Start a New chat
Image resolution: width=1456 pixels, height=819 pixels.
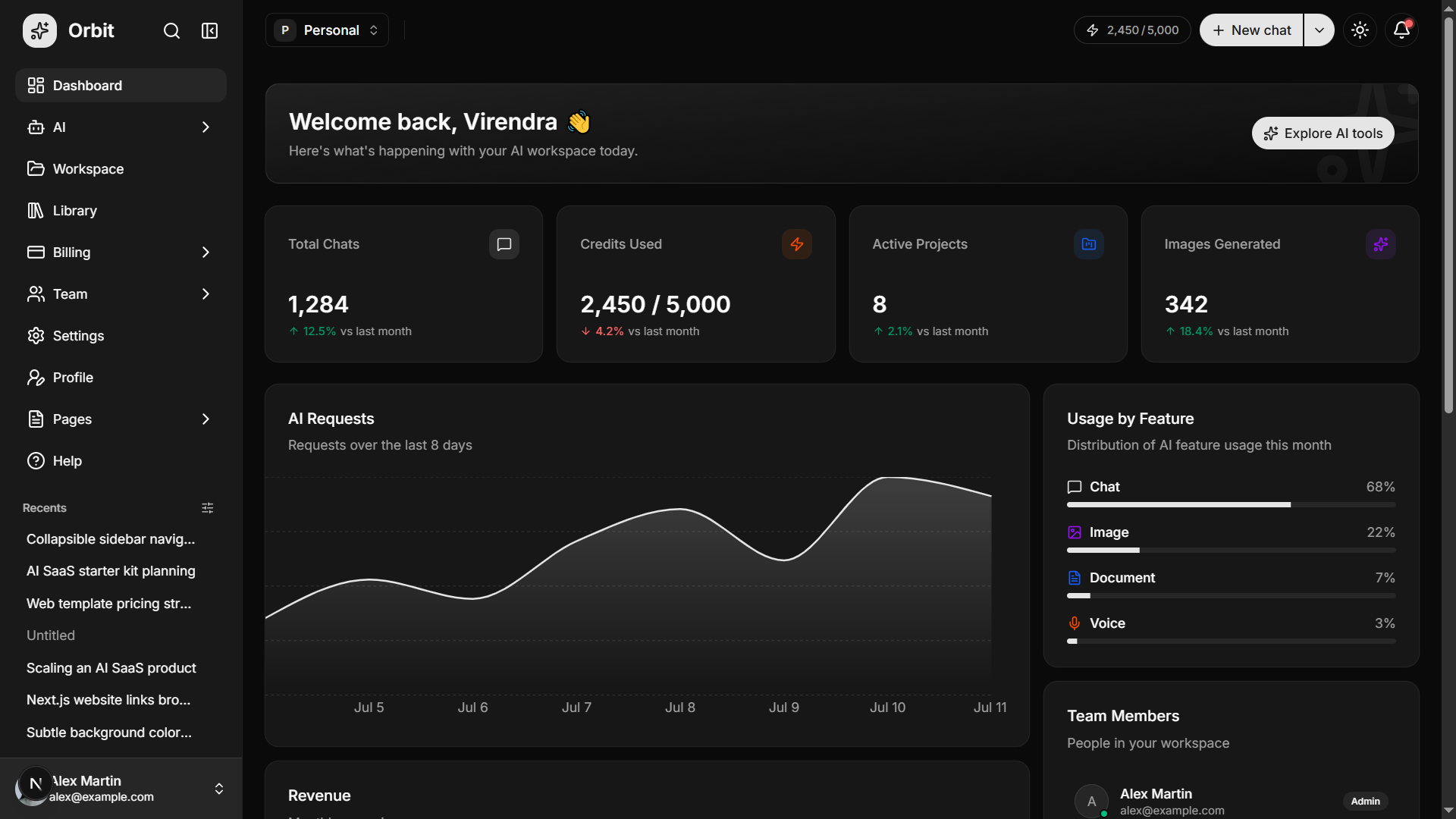(x=1251, y=30)
